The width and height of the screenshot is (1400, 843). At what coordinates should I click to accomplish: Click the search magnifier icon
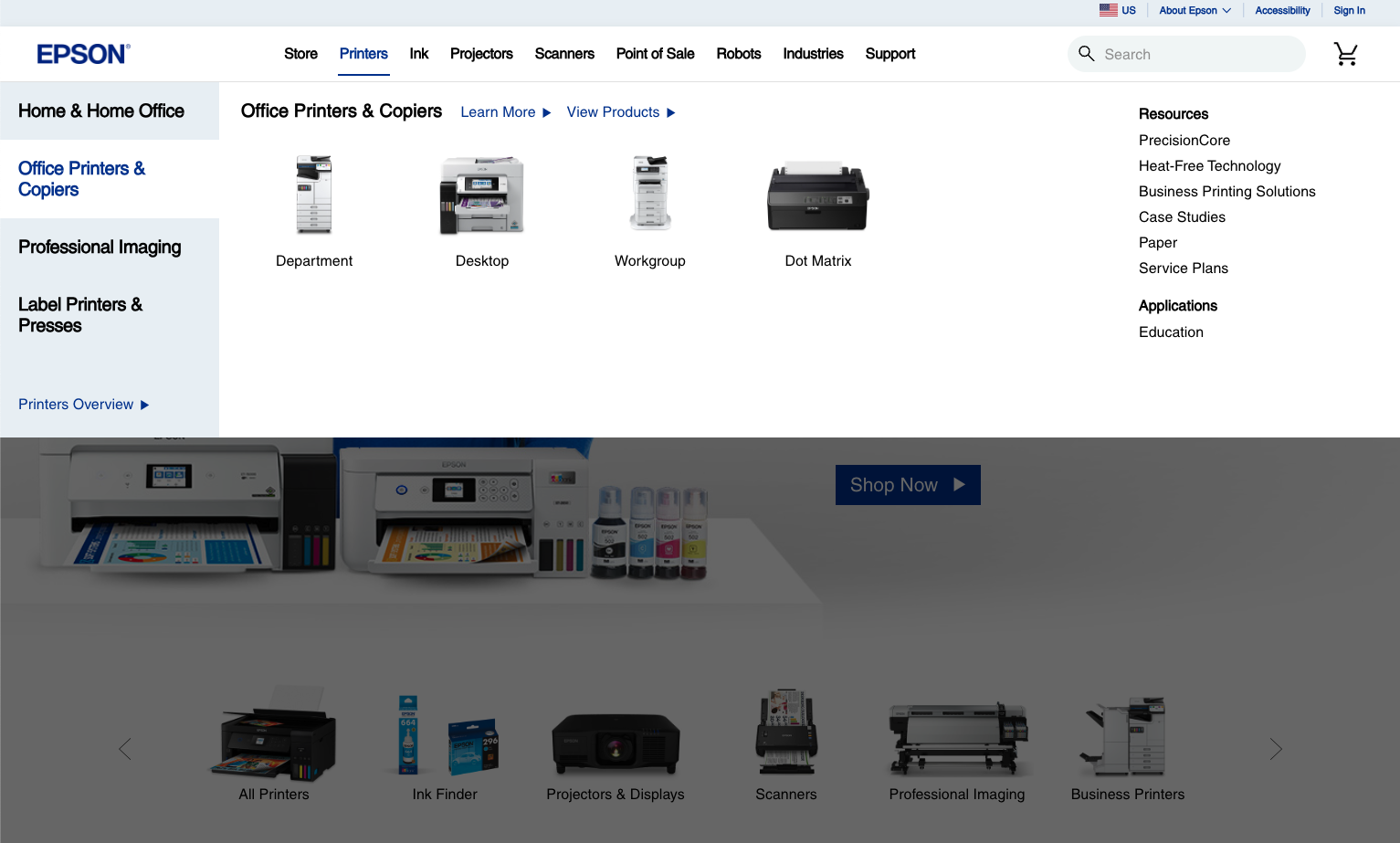click(x=1086, y=54)
